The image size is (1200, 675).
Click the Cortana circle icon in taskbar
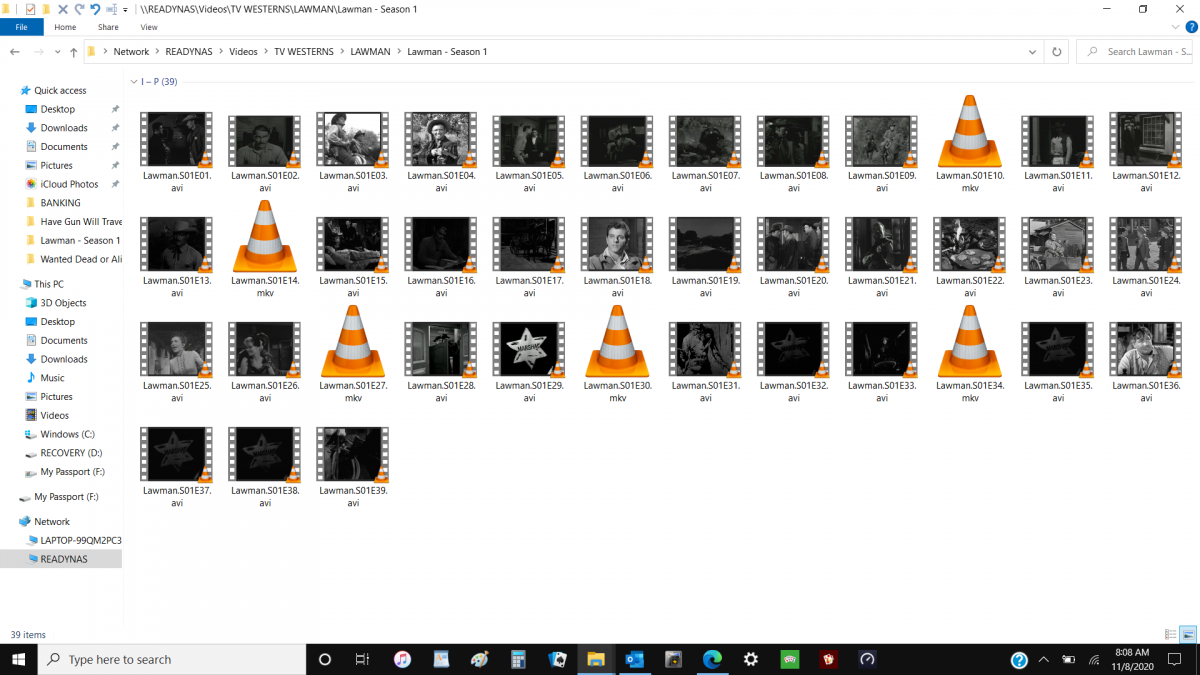pyautogui.click(x=325, y=660)
